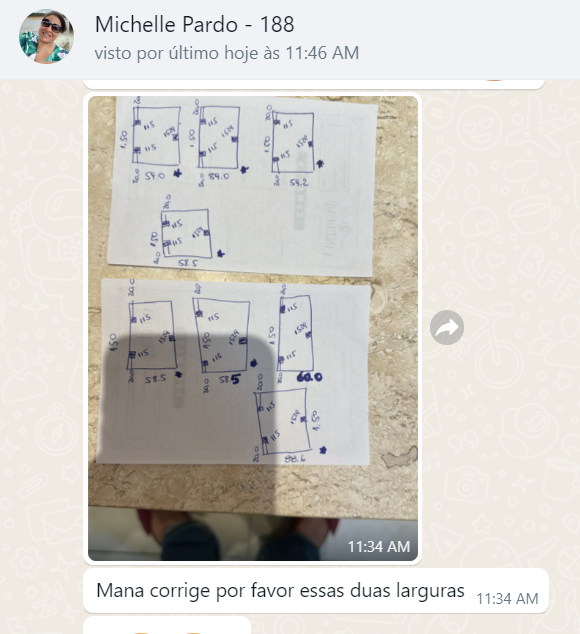Click the partially visible message bubble at bottom
The height and width of the screenshot is (634, 580).
click(x=167, y=626)
